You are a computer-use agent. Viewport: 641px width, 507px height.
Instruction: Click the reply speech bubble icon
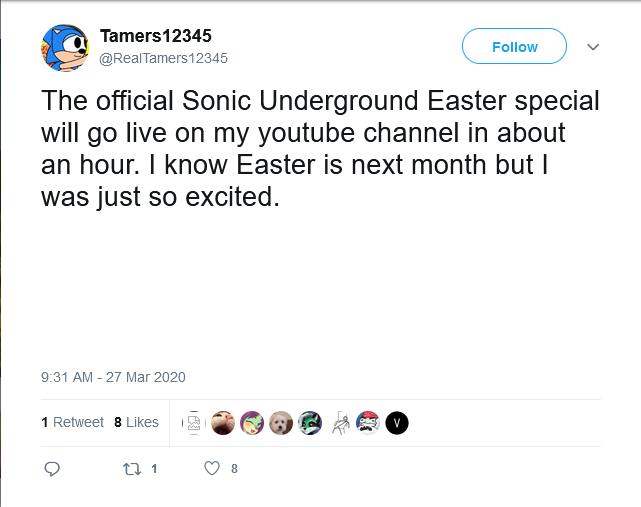click(53, 468)
